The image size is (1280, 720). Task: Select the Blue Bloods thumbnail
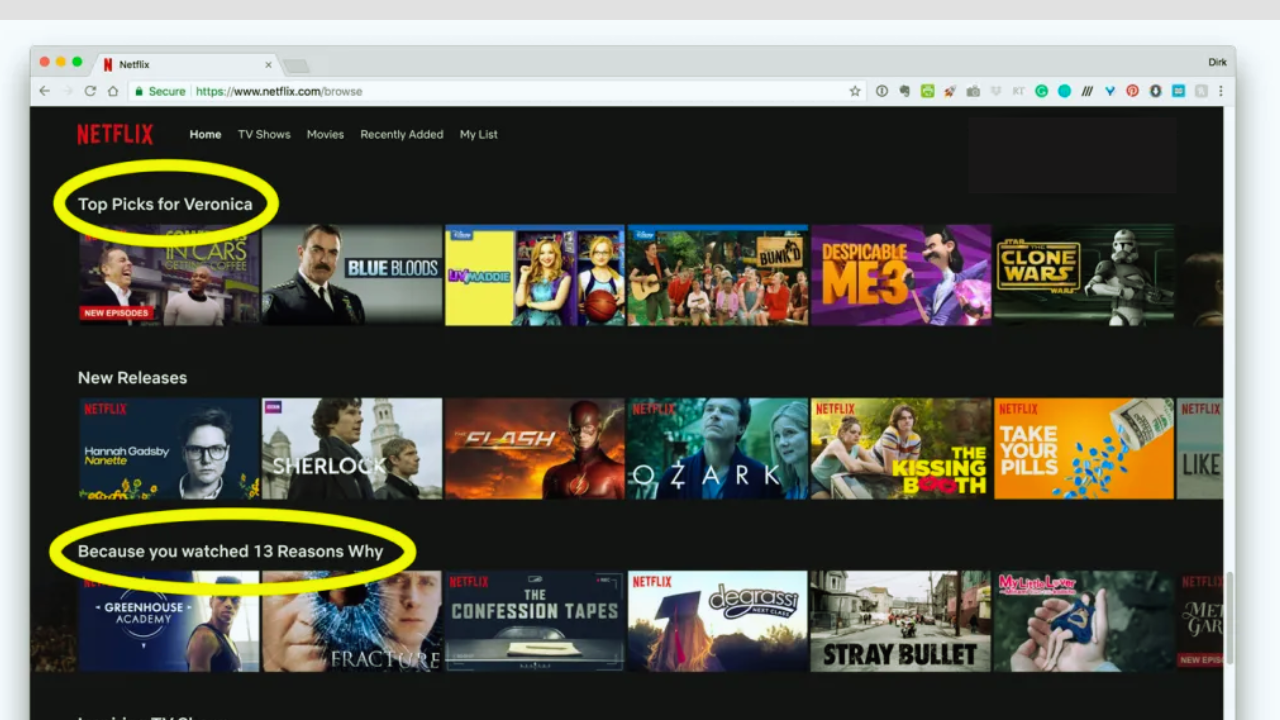(x=352, y=275)
